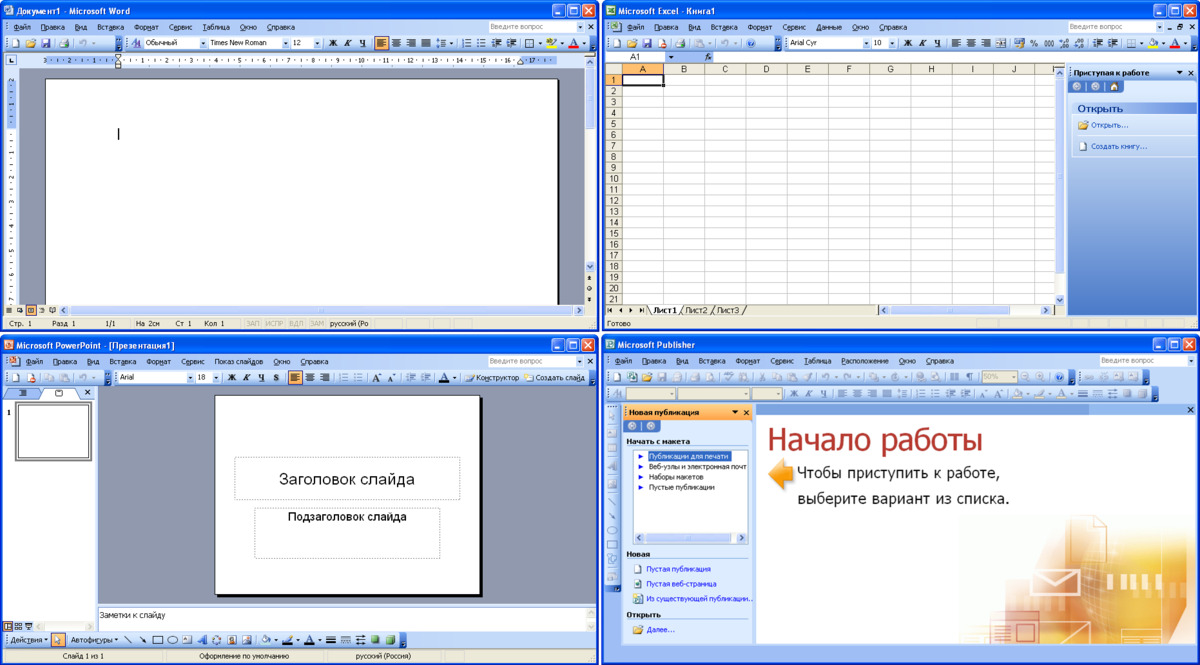Toggle Bold (Ж) in Excel toolbar

pyautogui.click(x=908, y=43)
